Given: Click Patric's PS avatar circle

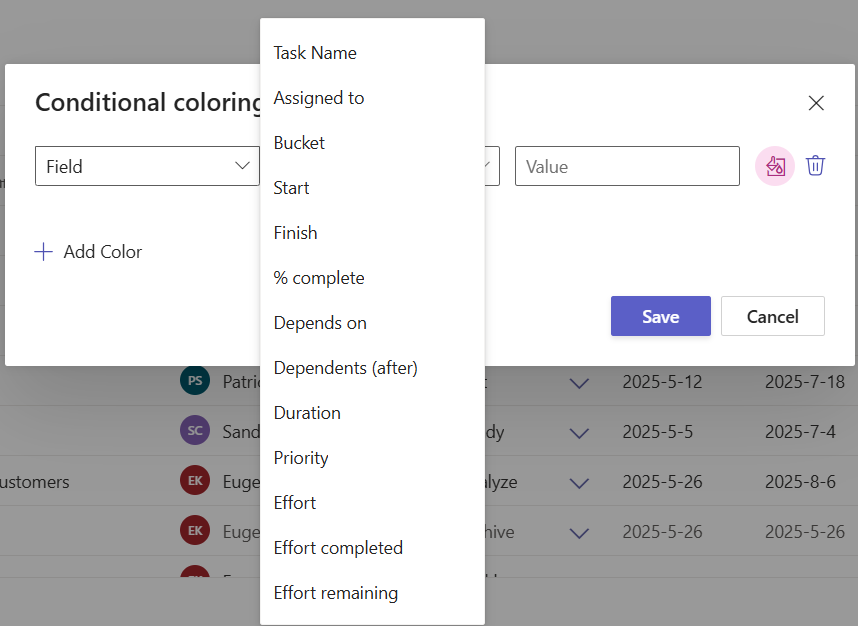Looking at the screenshot, I should tap(196, 381).
